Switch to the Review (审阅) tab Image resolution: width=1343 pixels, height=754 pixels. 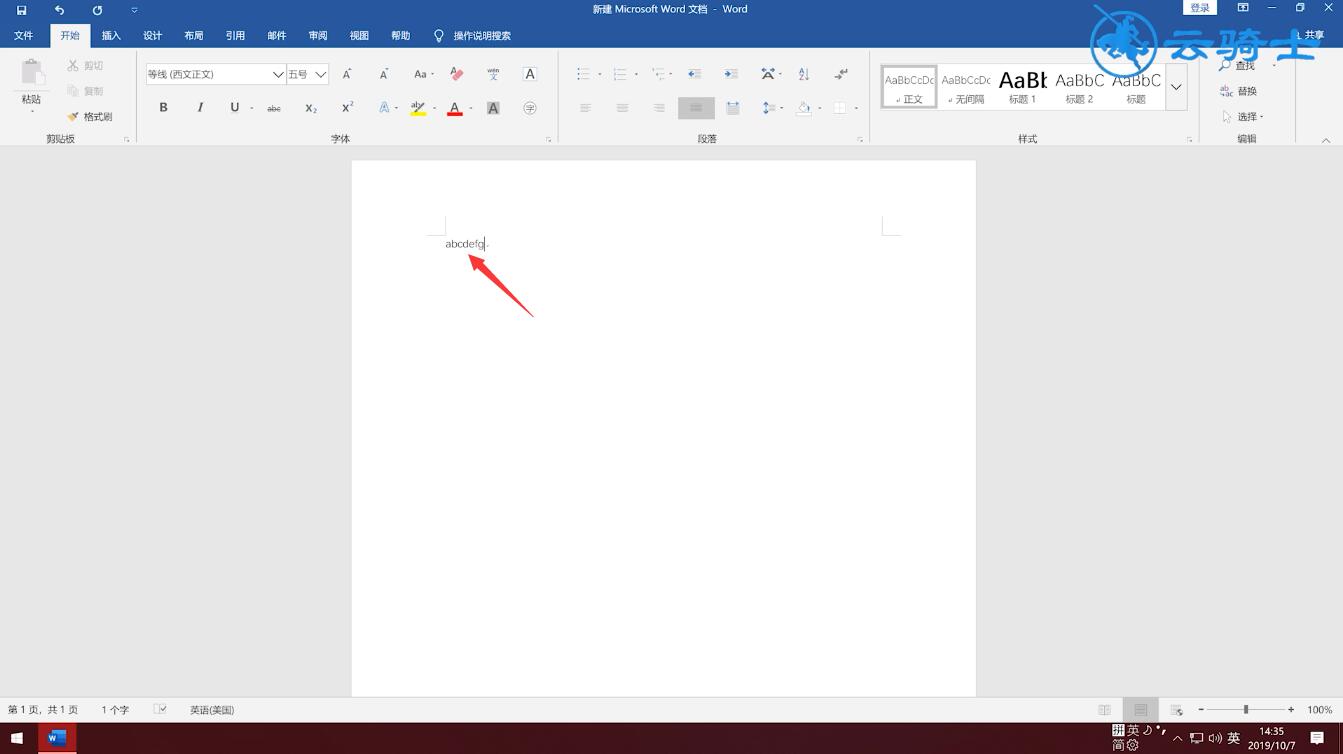318,35
